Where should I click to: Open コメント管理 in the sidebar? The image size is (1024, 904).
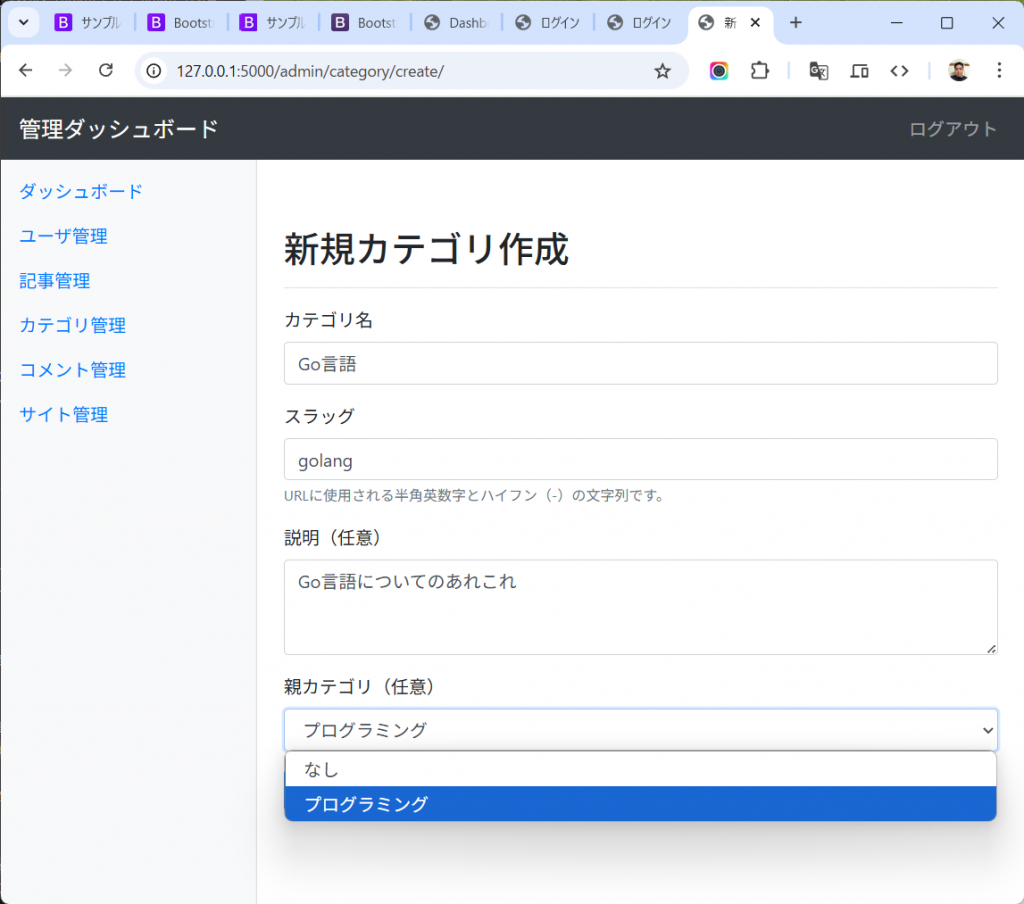72,370
